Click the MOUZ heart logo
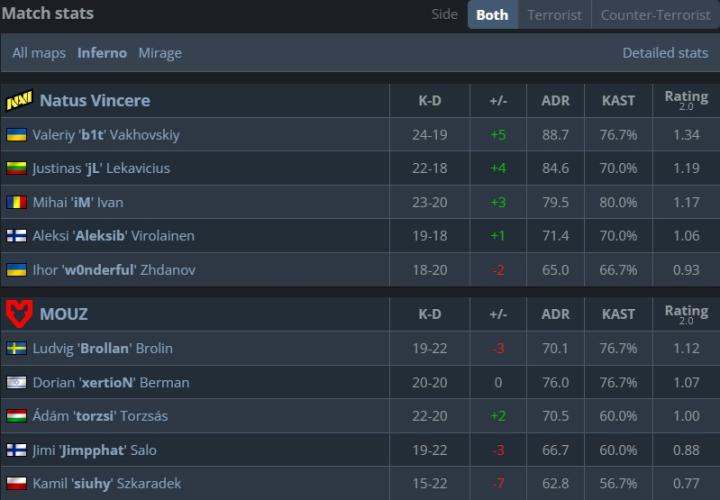 (18, 314)
